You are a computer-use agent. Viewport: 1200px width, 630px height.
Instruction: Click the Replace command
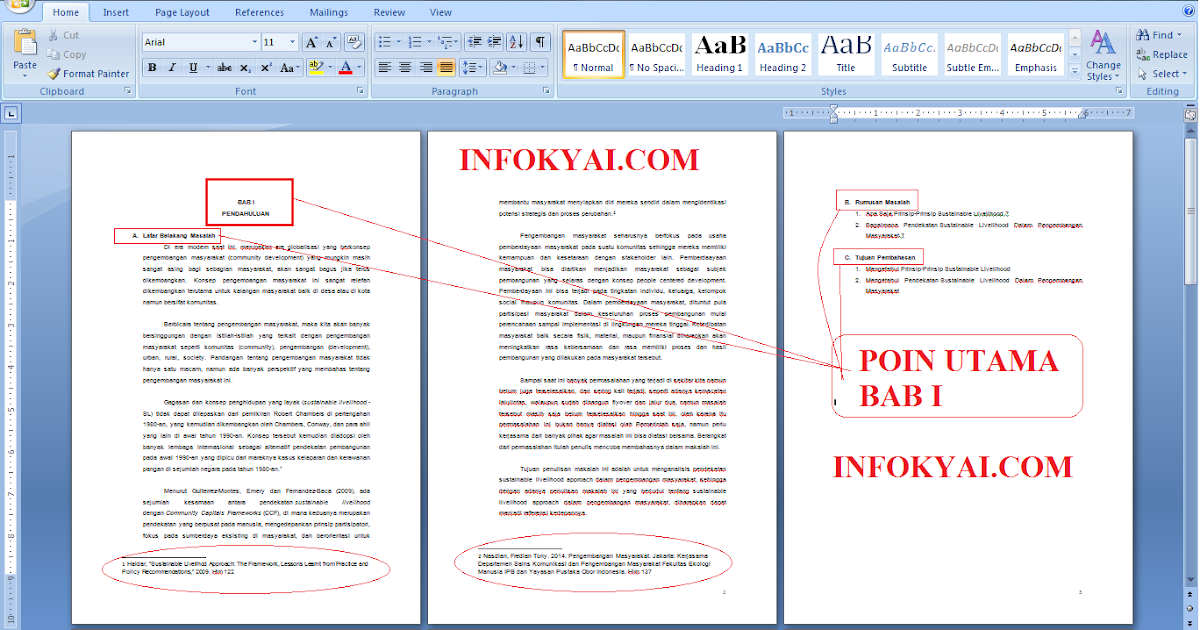1162,54
